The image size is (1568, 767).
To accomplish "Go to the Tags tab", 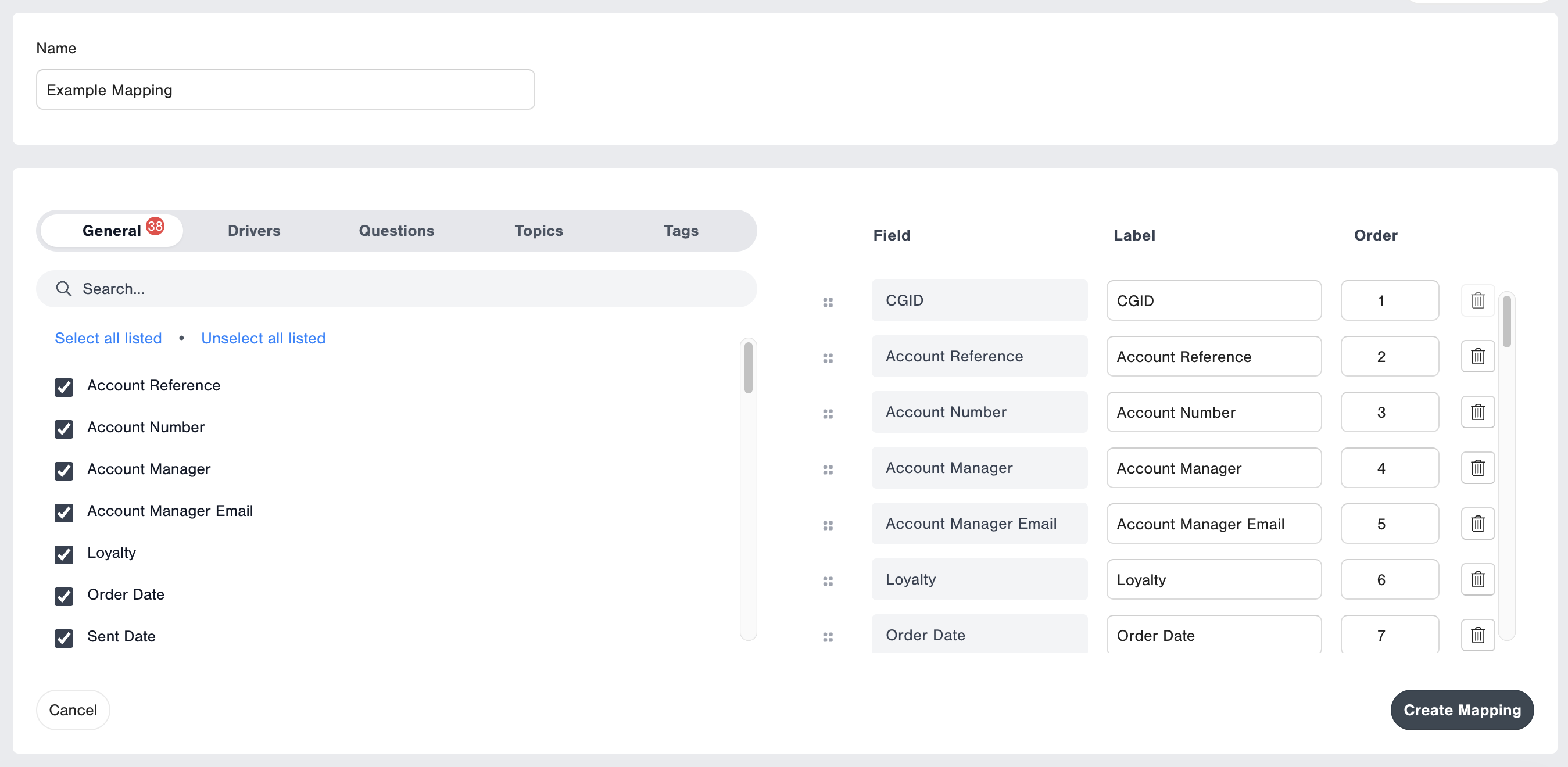I will [681, 231].
